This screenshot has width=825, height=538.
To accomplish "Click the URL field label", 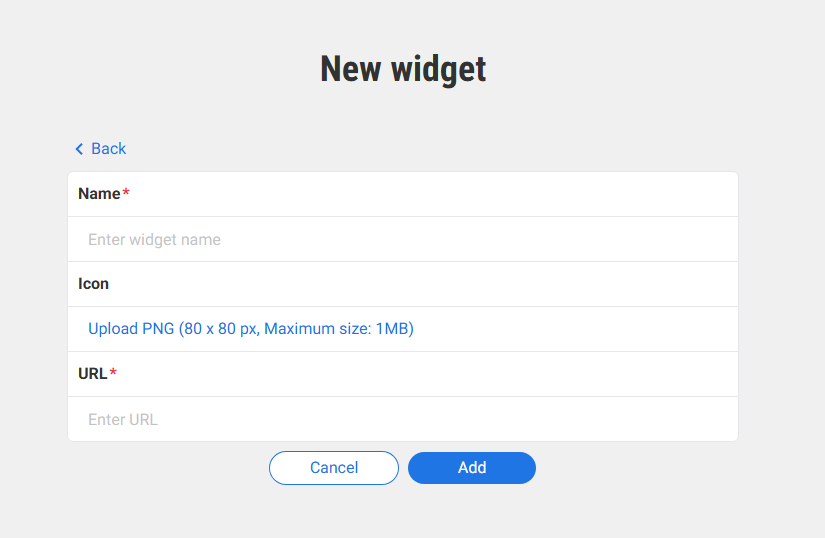I will point(92,374).
